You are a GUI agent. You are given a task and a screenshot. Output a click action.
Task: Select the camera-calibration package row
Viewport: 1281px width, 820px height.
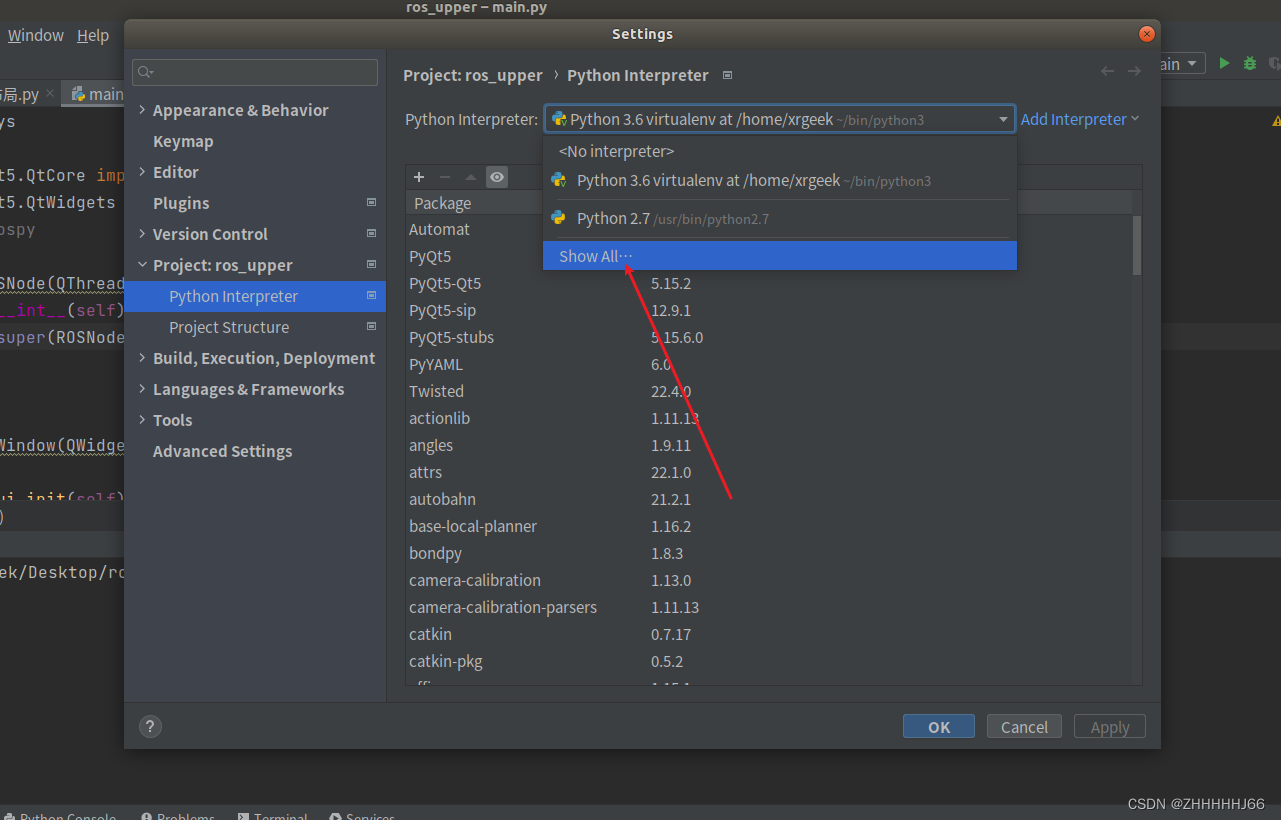tap(769, 580)
